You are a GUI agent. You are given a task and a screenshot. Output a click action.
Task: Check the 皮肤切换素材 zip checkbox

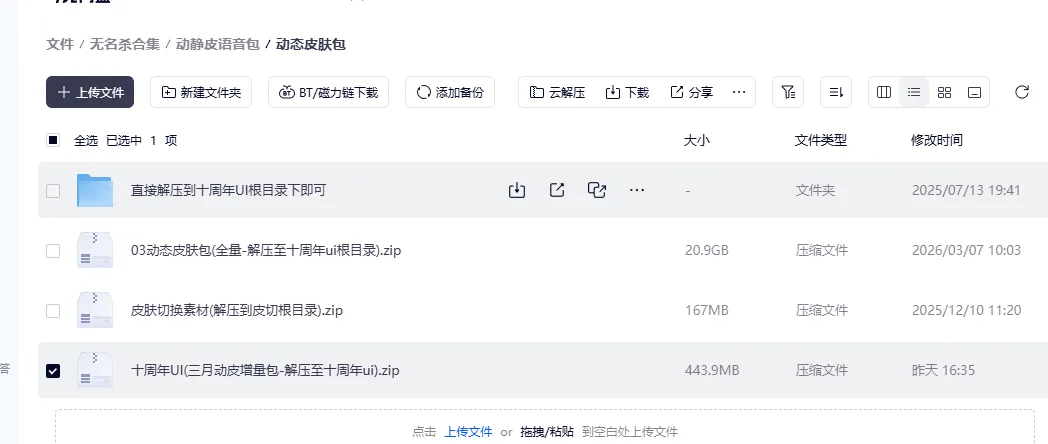click(x=53, y=311)
